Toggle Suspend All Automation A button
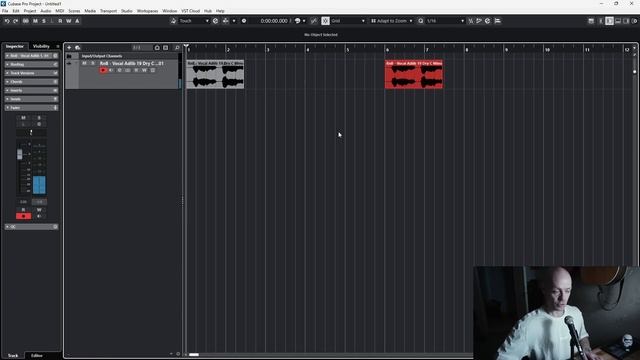The height and width of the screenshot is (360, 640). pyautogui.click(x=77, y=21)
